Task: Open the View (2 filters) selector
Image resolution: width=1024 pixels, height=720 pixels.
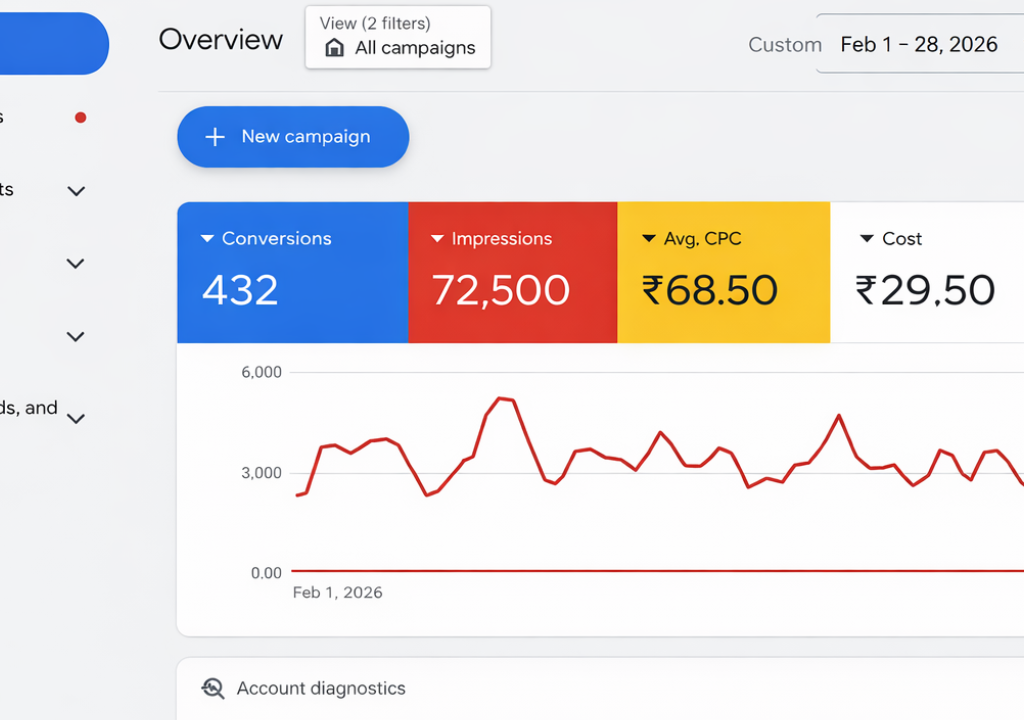Action: 398,37
